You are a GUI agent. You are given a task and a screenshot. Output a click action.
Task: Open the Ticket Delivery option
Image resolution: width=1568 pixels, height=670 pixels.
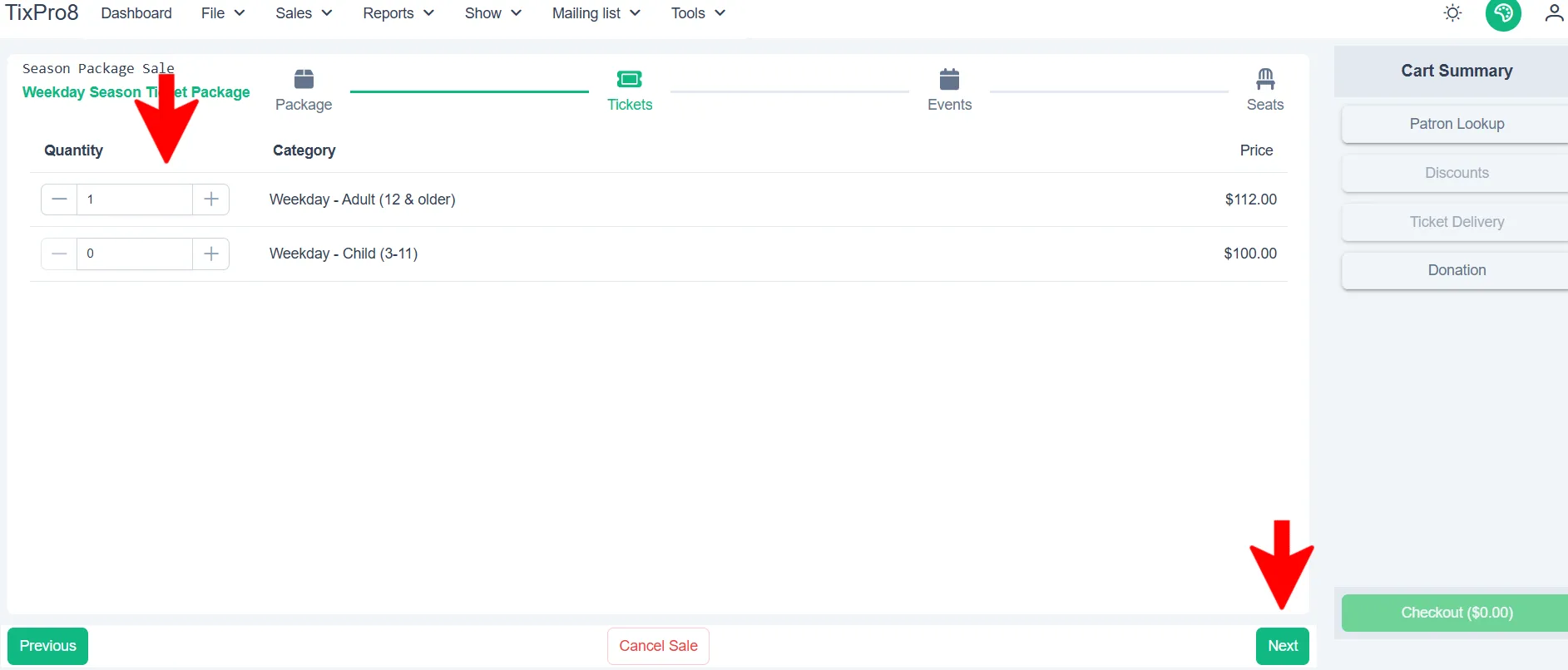point(1456,222)
